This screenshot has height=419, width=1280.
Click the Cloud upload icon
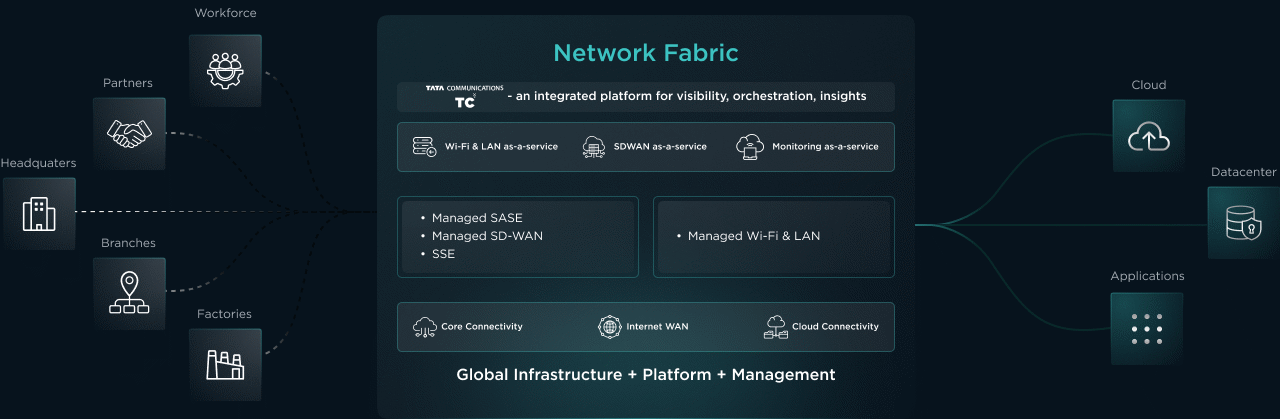tap(1148, 136)
